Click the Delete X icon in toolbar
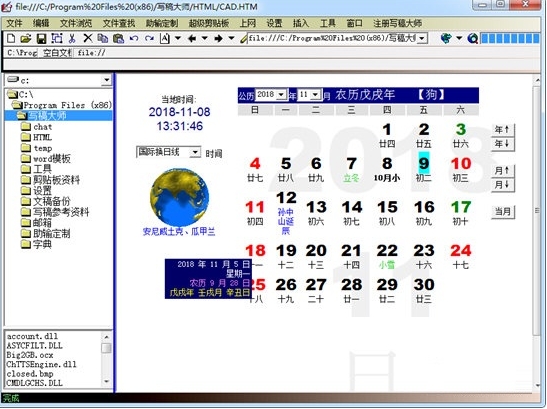Image resolution: width=547 pixels, height=409 pixels. (x=88, y=38)
